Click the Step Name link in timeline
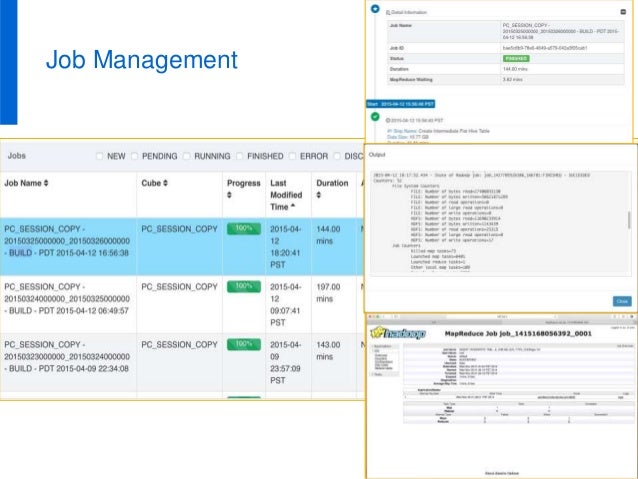The image size is (638, 479). [x=402, y=131]
